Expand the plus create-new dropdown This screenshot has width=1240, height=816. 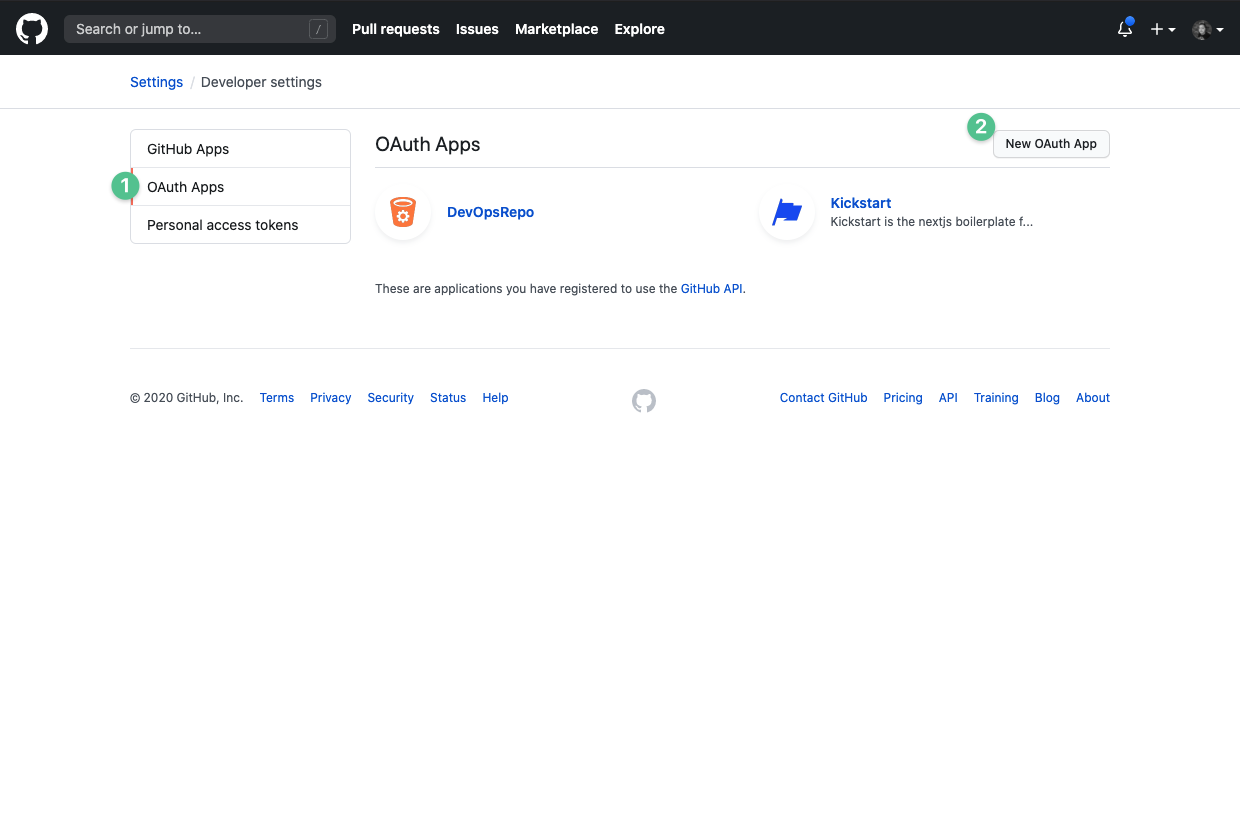[1163, 29]
